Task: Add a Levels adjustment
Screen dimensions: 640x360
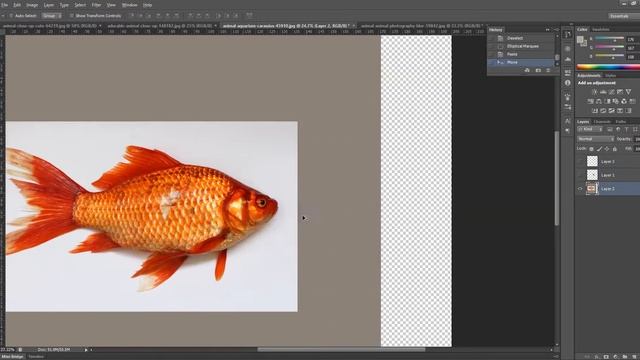Action: [603, 91]
